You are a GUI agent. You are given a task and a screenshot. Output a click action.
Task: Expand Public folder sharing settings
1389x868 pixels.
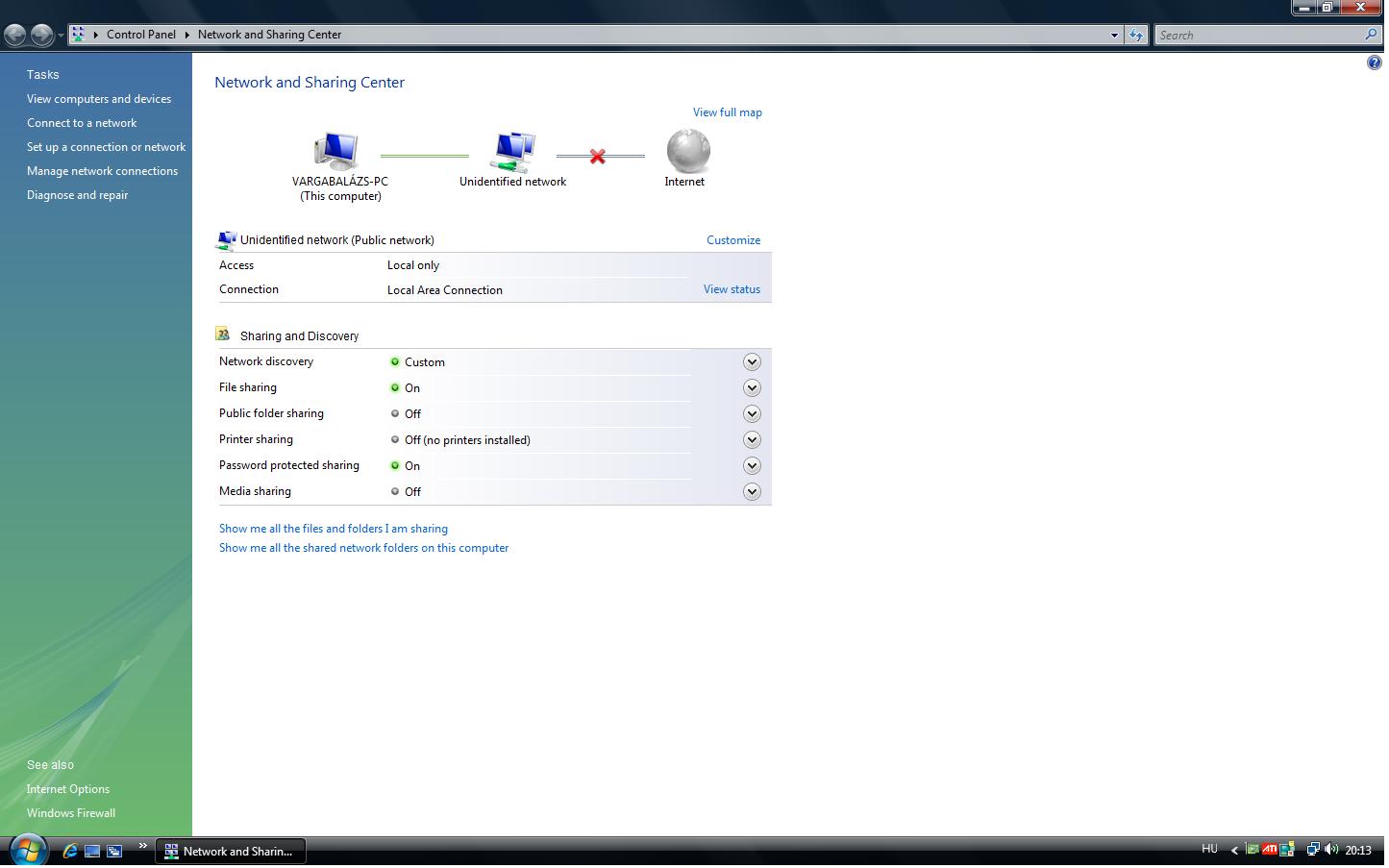pyautogui.click(x=752, y=414)
